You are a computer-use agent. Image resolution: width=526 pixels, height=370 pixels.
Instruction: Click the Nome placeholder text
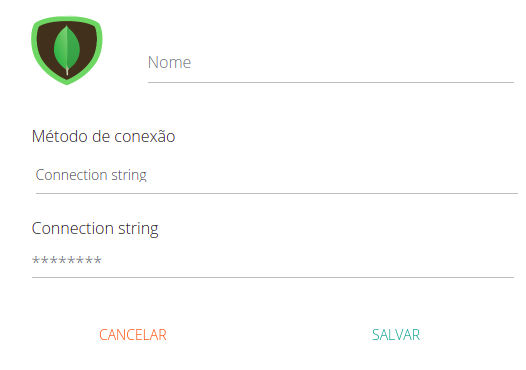coord(169,63)
